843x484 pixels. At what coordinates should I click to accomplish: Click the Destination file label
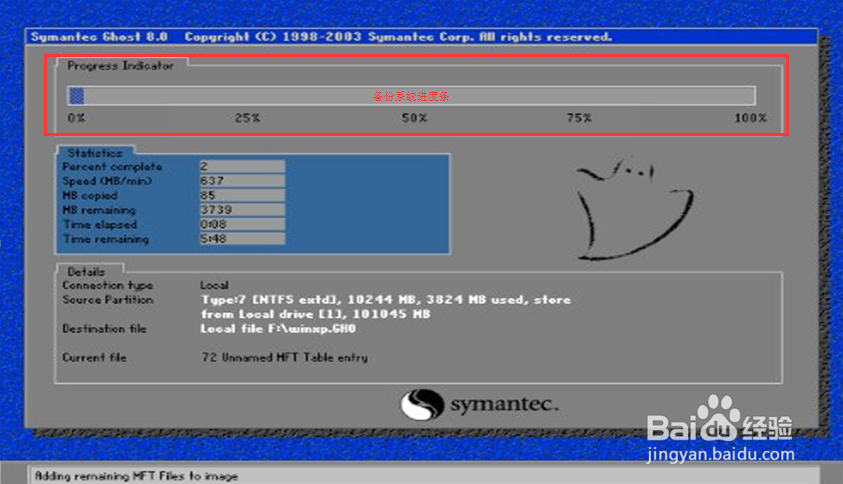coord(104,329)
